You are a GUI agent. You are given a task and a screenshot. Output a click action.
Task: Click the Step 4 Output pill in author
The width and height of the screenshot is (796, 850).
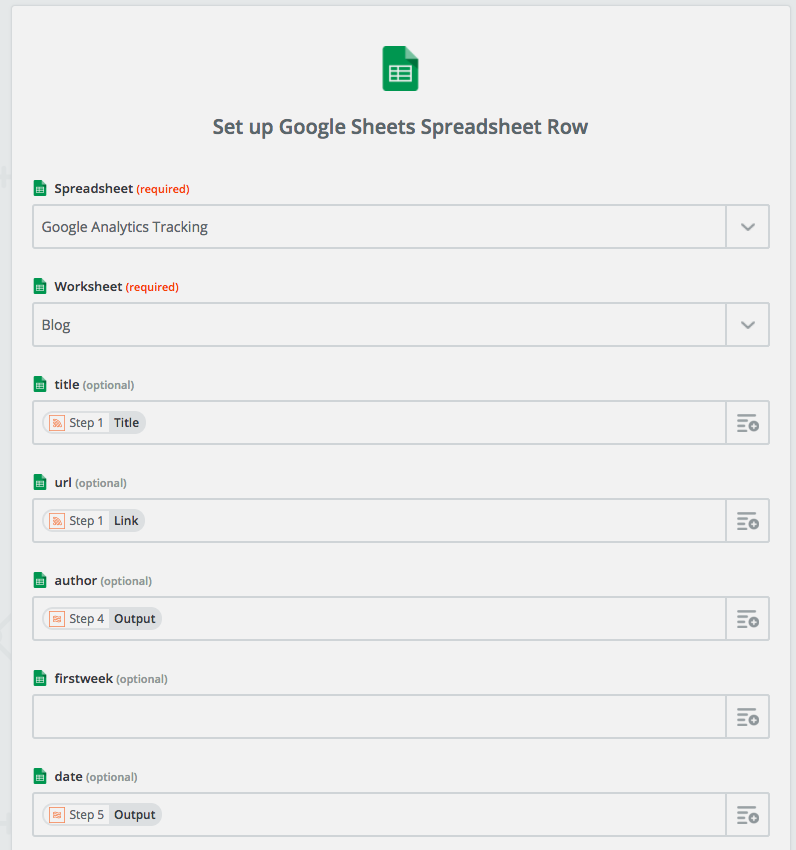(103, 619)
